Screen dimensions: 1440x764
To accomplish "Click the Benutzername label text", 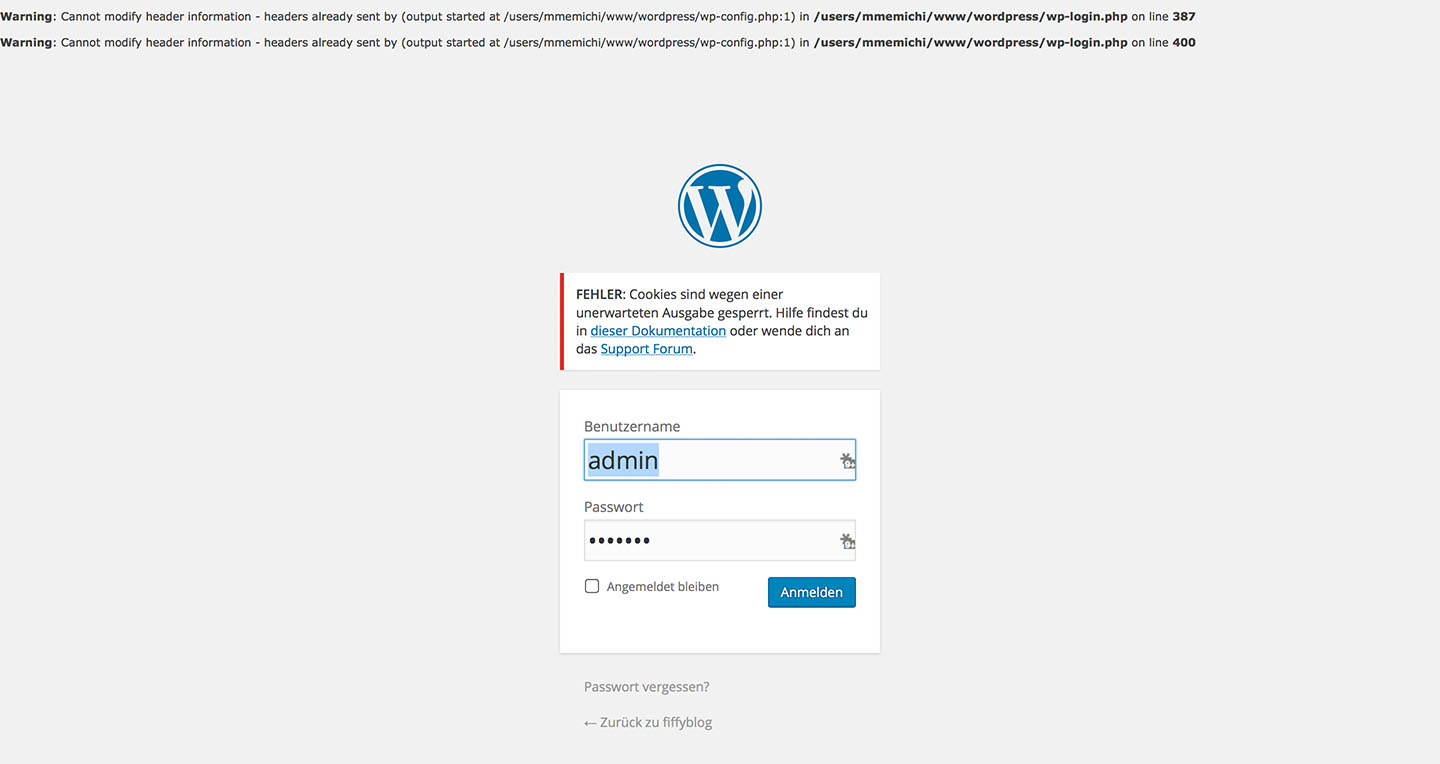I will coord(632,426).
